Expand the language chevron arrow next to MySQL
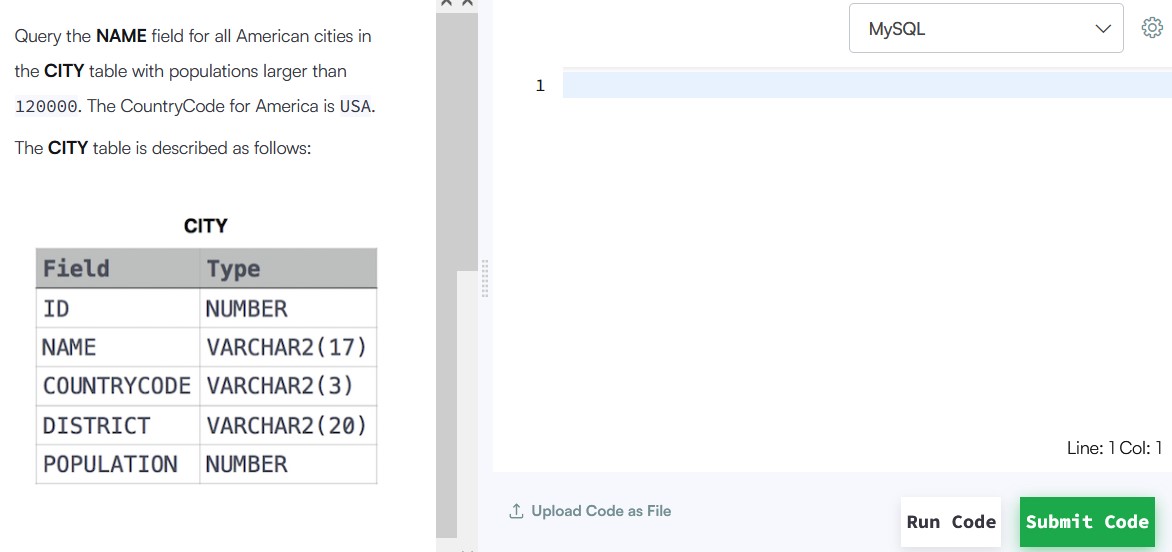The image size is (1172, 552). [1102, 29]
